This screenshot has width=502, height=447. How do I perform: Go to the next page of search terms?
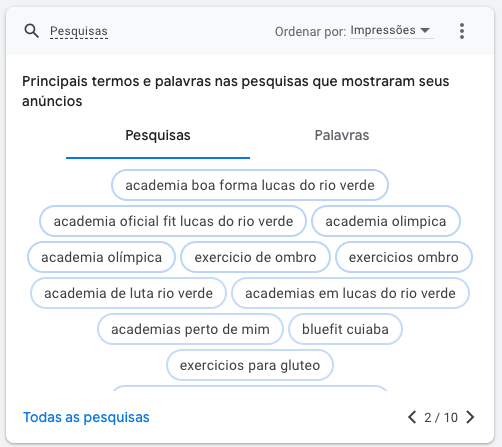pos(470,417)
